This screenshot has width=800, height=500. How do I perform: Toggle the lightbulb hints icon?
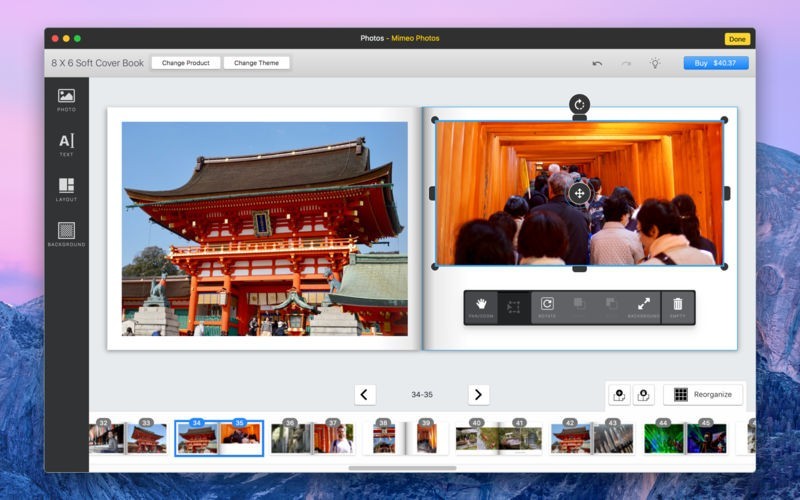coord(655,63)
